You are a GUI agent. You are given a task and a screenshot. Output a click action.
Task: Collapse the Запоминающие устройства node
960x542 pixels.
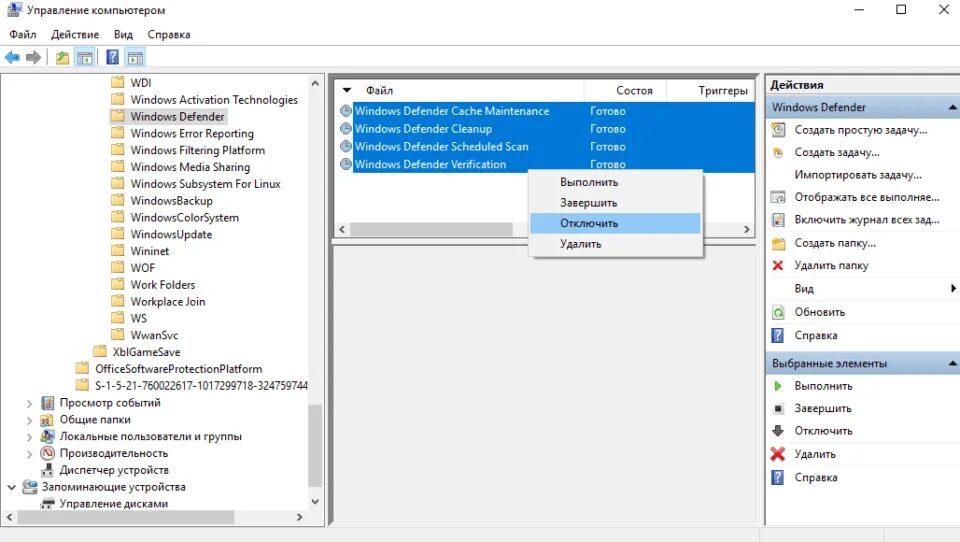[12, 487]
